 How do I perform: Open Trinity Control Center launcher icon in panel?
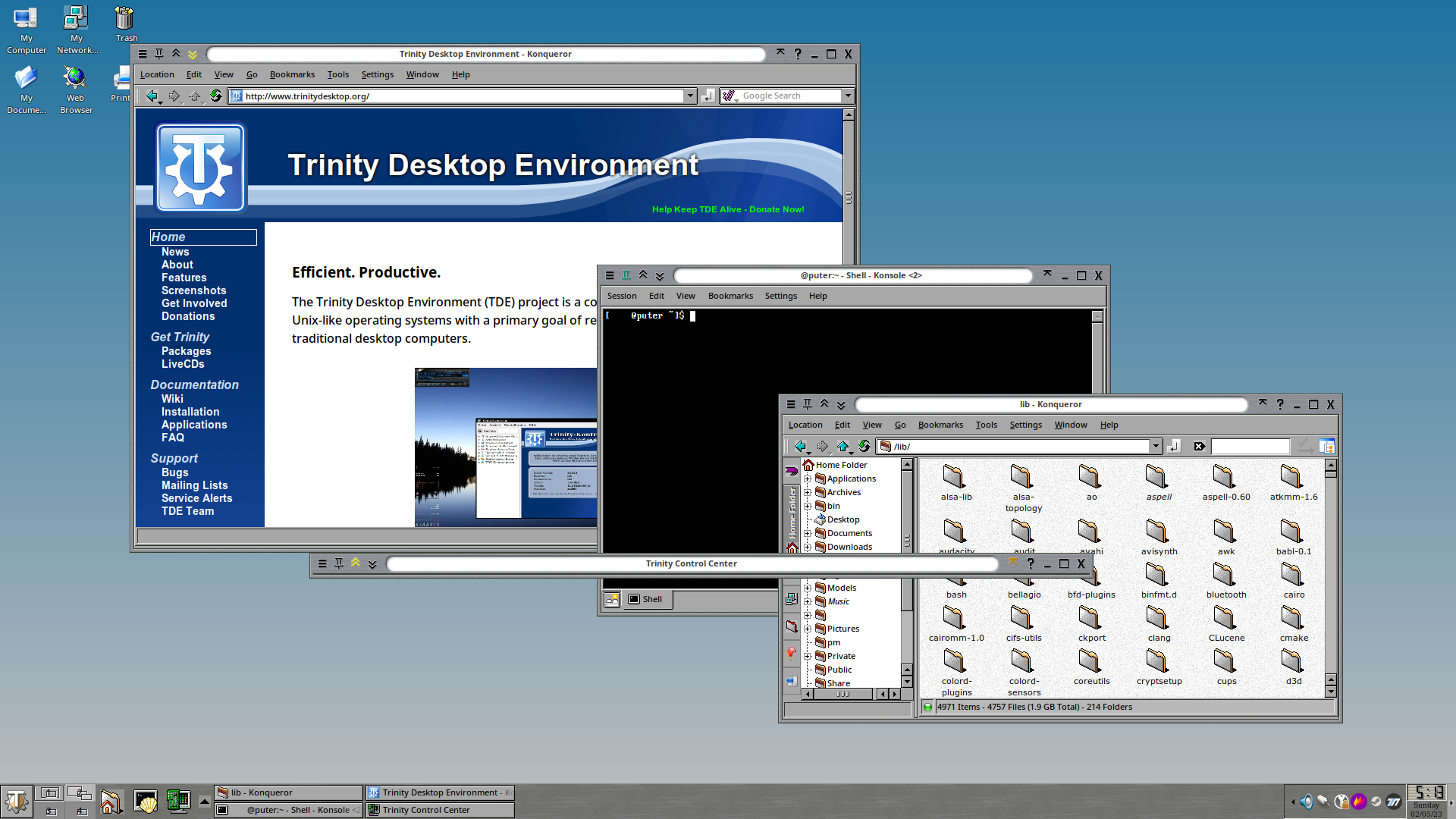click(x=178, y=802)
